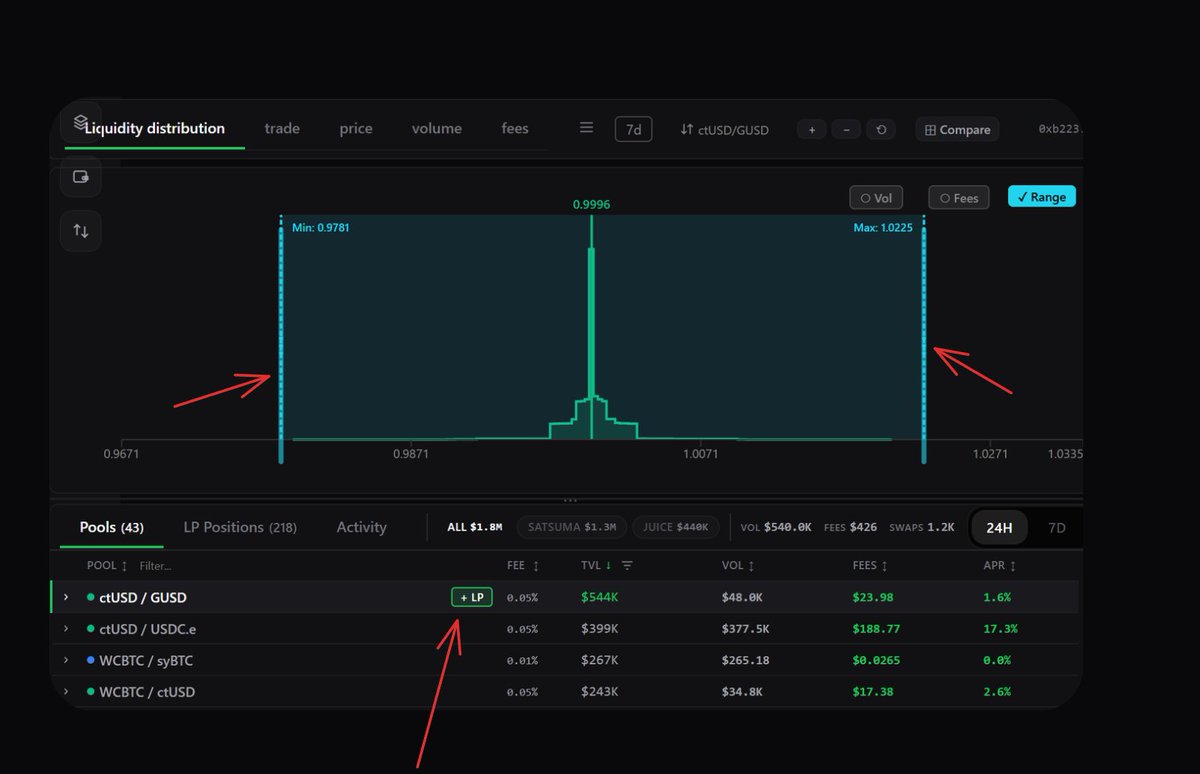Open the 7d period dropdown
This screenshot has height=774, width=1200.
634,129
